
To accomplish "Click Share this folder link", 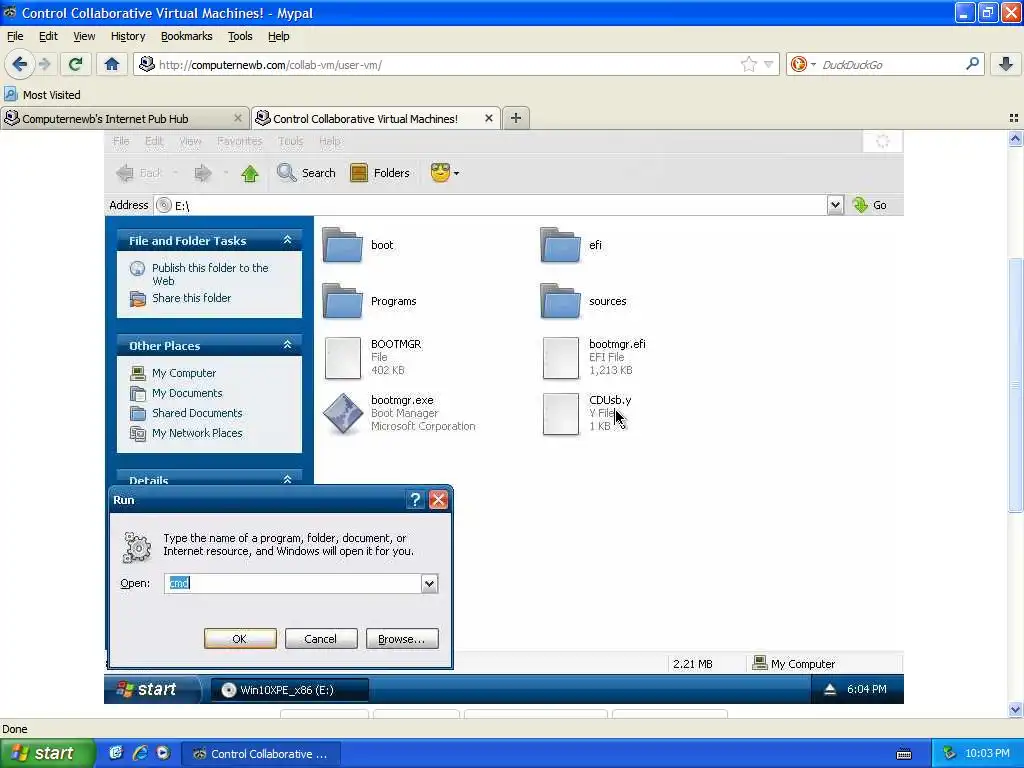I will [191, 298].
